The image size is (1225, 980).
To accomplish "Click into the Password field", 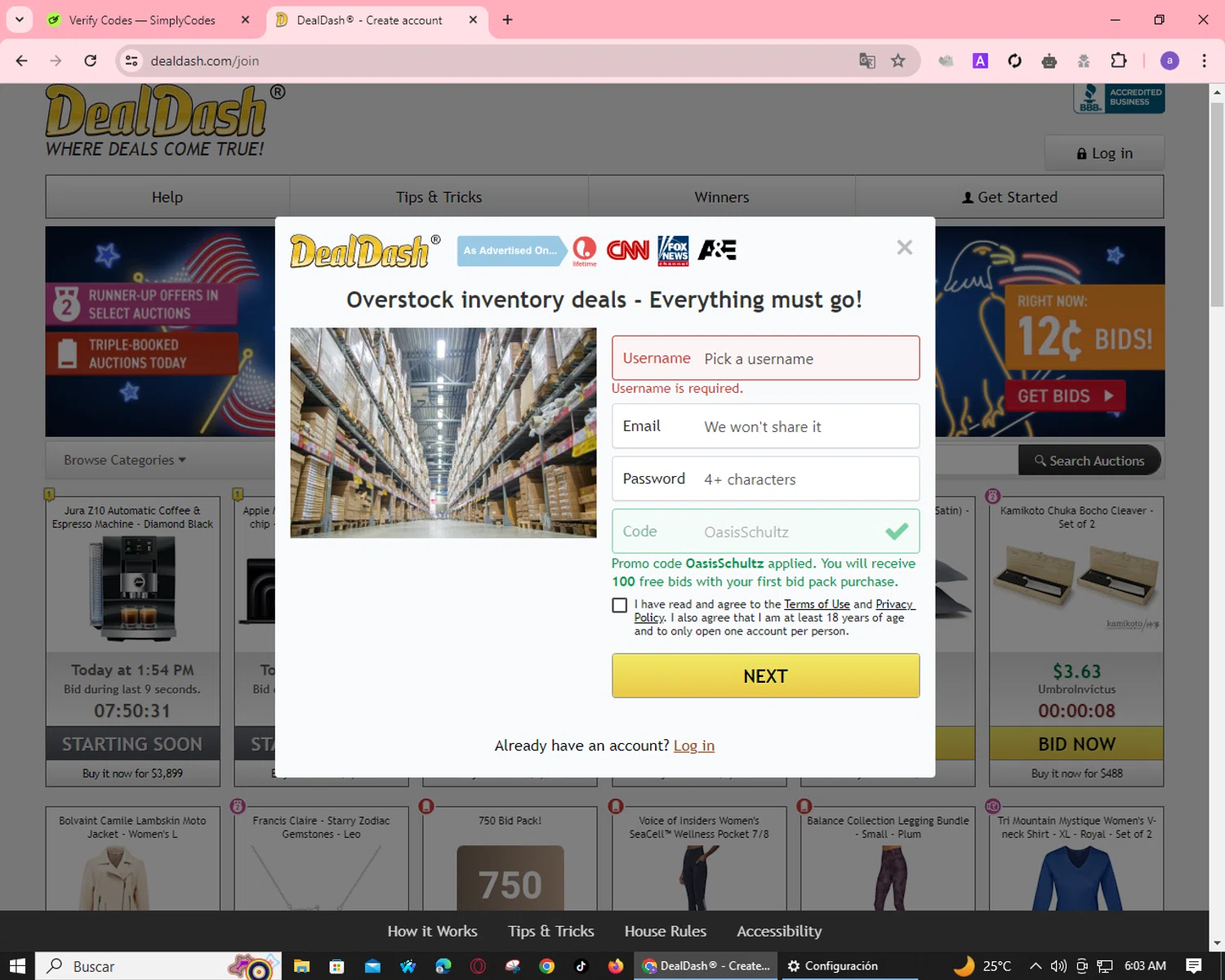I will pos(765,479).
